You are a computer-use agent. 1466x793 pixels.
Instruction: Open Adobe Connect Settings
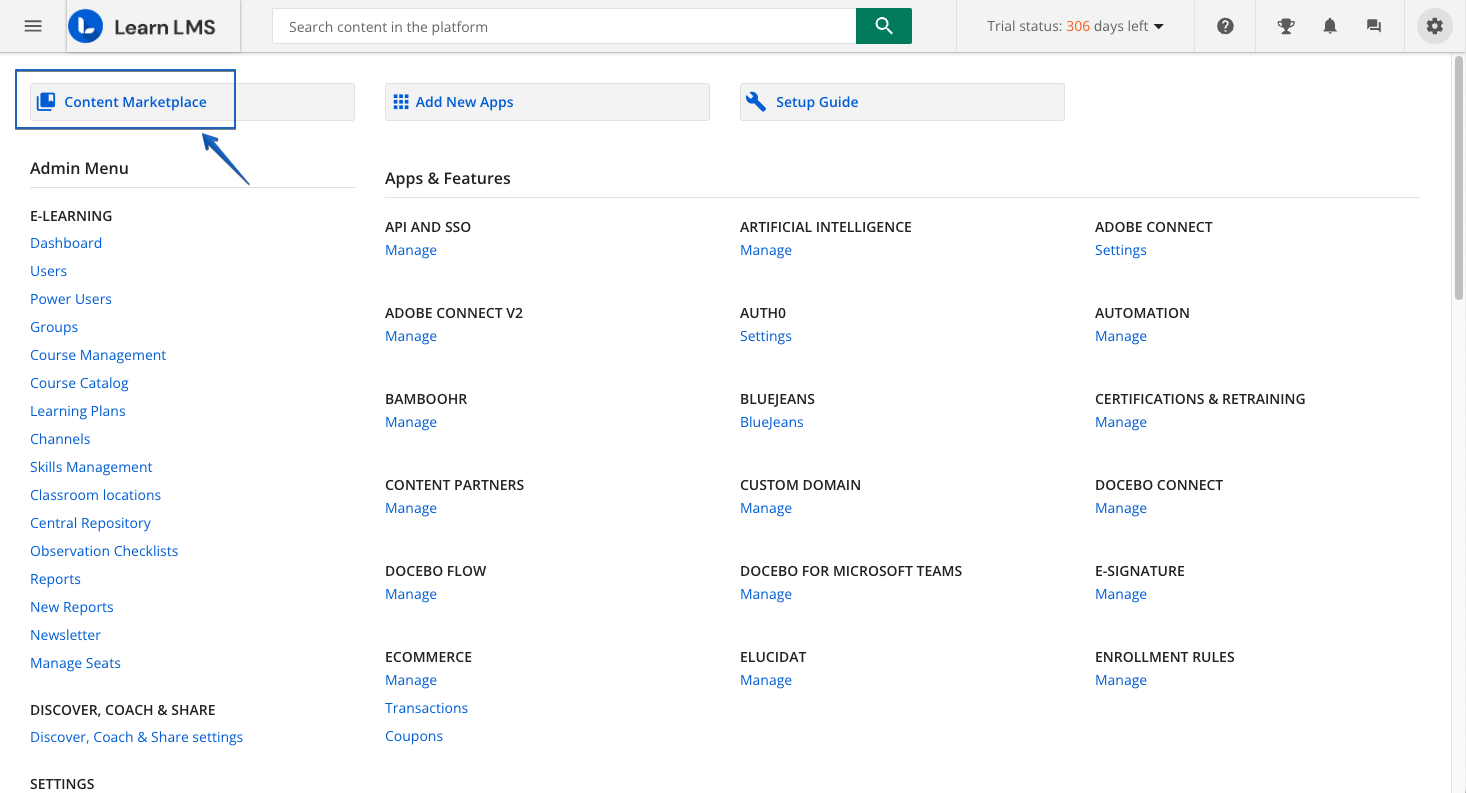point(1121,250)
